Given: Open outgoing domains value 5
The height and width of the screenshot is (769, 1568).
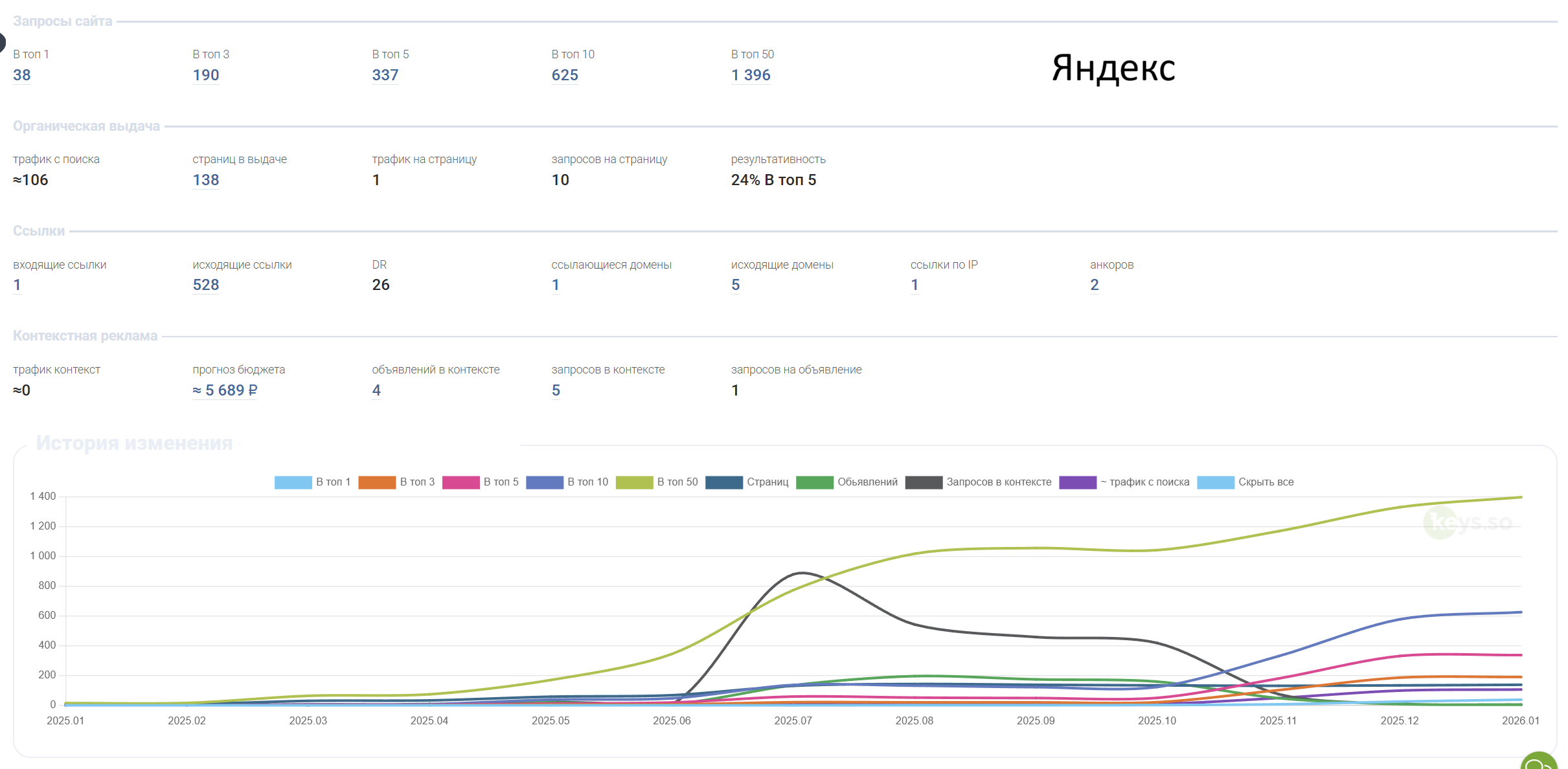Looking at the screenshot, I should [736, 285].
